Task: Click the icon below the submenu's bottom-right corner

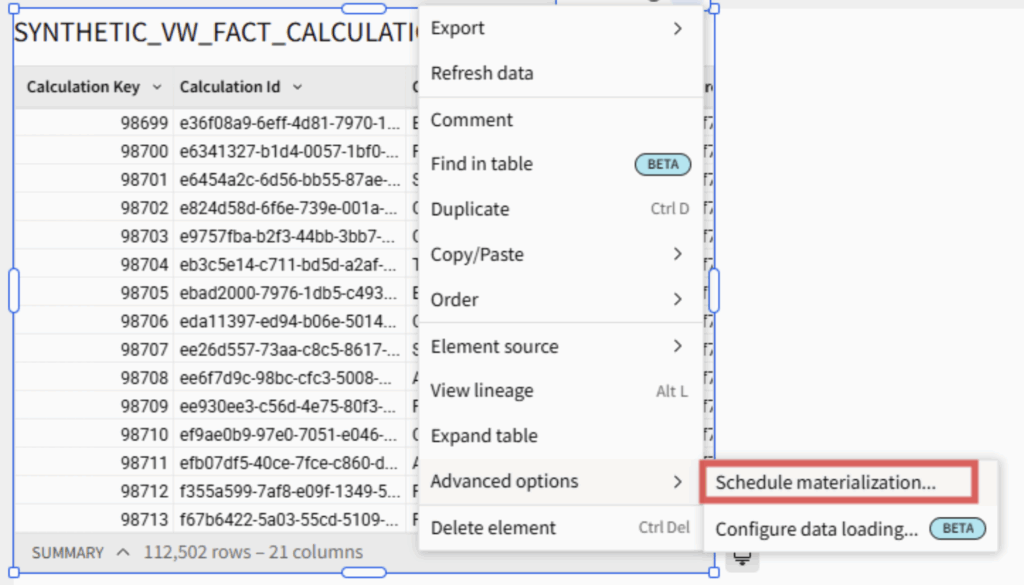Action: tap(742, 559)
